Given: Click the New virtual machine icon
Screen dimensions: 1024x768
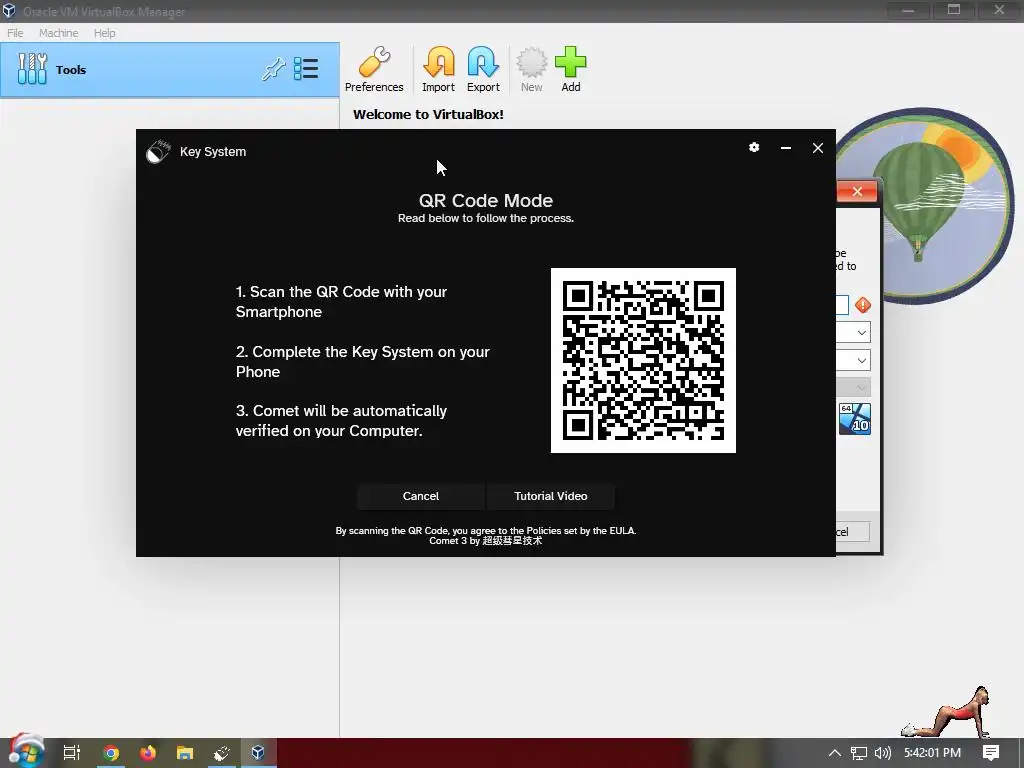Looking at the screenshot, I should (x=532, y=69).
